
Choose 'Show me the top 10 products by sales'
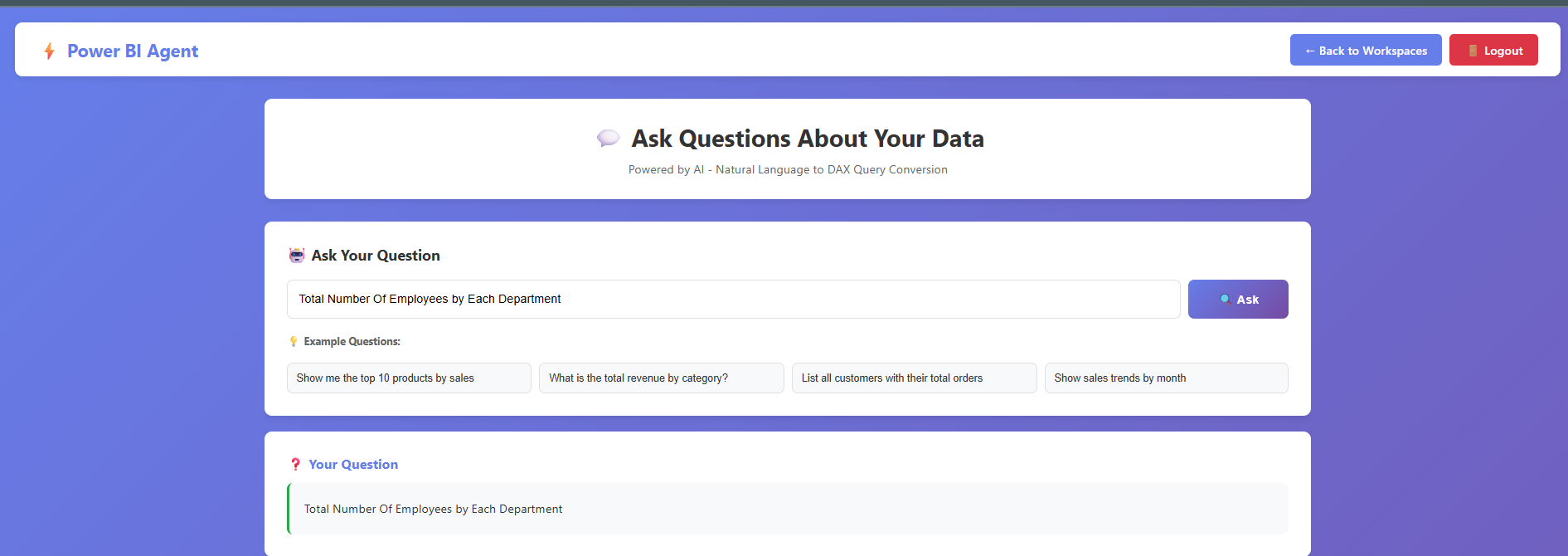[x=409, y=378]
